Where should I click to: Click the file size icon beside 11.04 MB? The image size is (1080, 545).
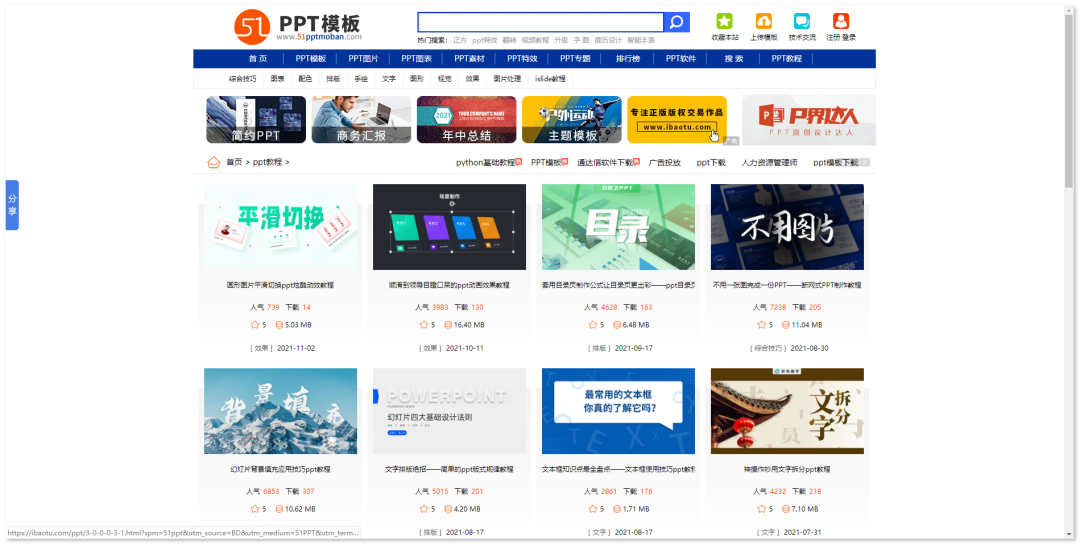pos(785,325)
